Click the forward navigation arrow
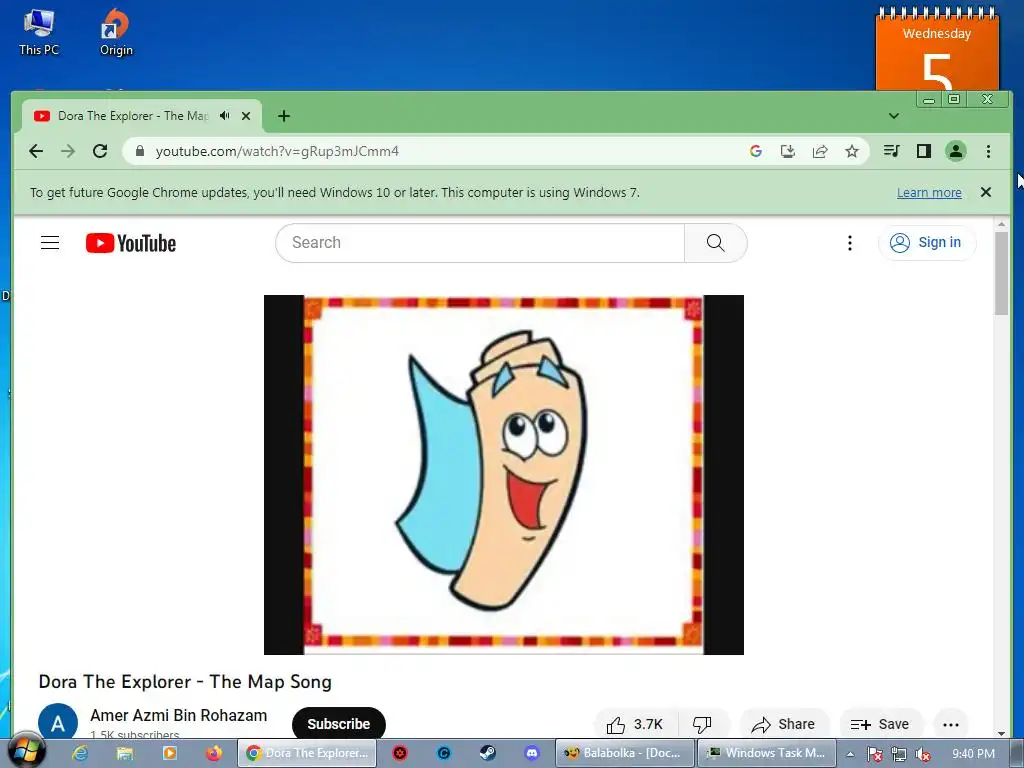Screen dimensions: 1024x768 (68, 152)
